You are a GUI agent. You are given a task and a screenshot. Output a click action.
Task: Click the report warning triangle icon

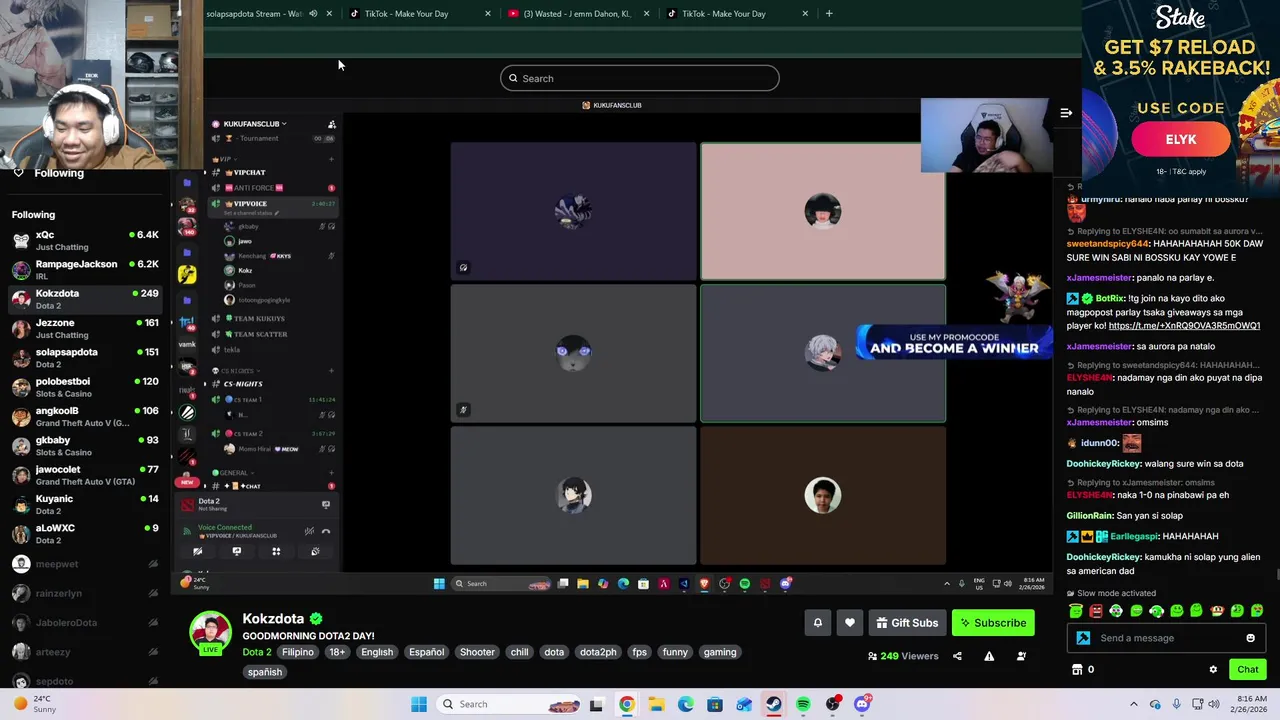click(x=989, y=656)
